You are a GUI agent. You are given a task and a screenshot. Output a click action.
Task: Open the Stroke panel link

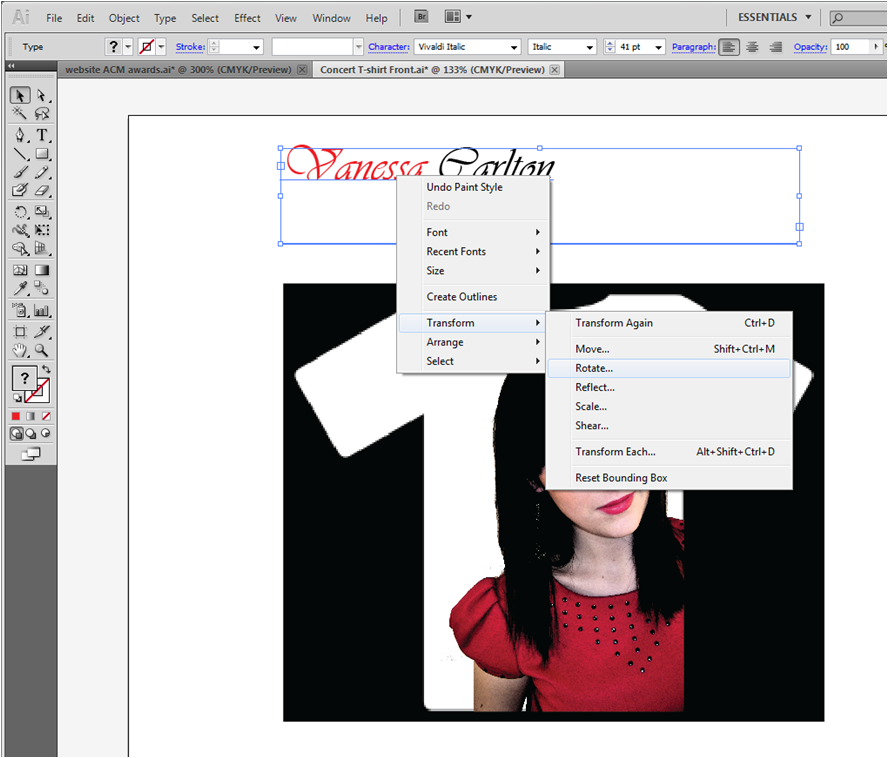pos(190,47)
